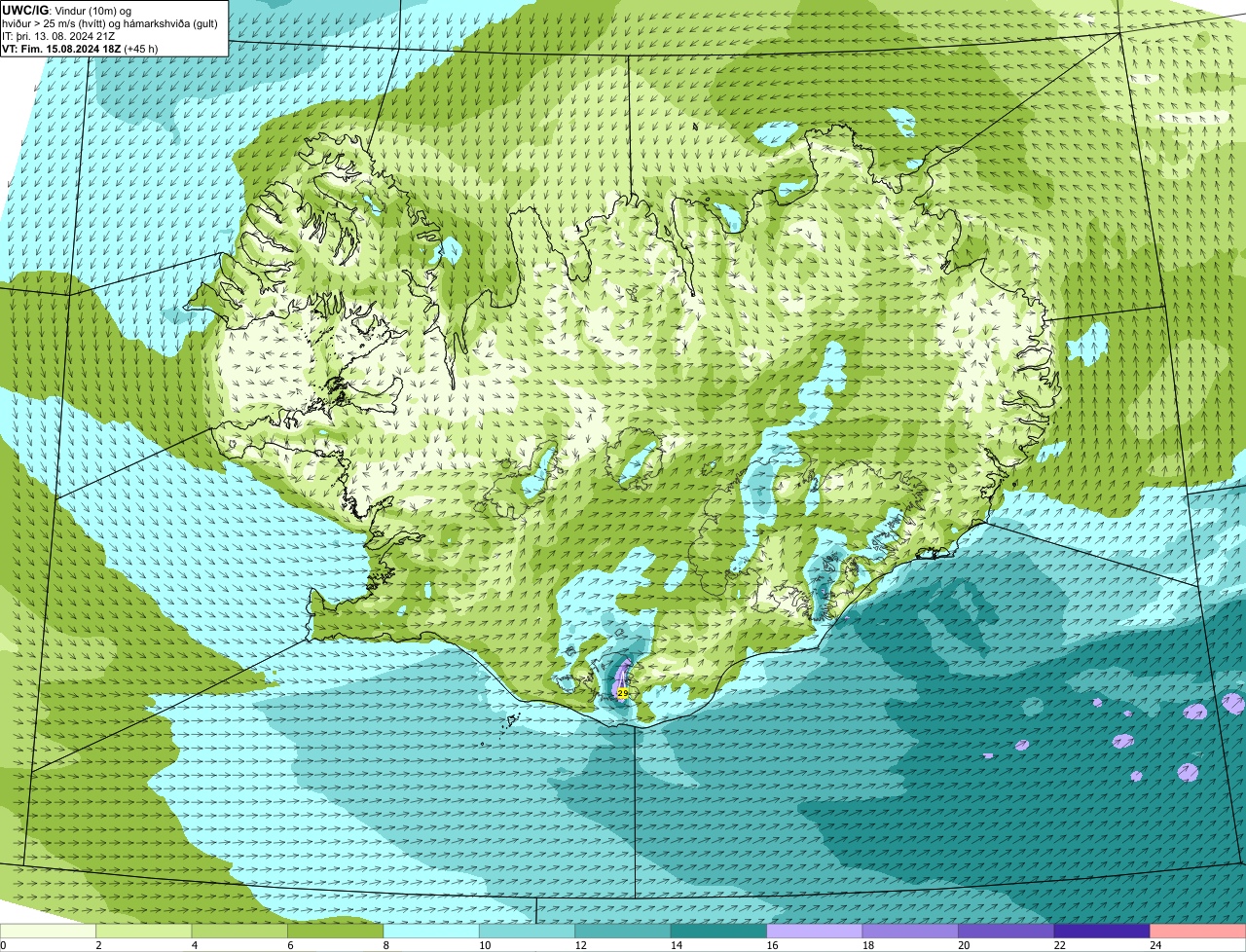This screenshot has width=1246, height=952.
Task: Click the 16–18 m/s lavender legend swatch
Action: tap(816, 931)
